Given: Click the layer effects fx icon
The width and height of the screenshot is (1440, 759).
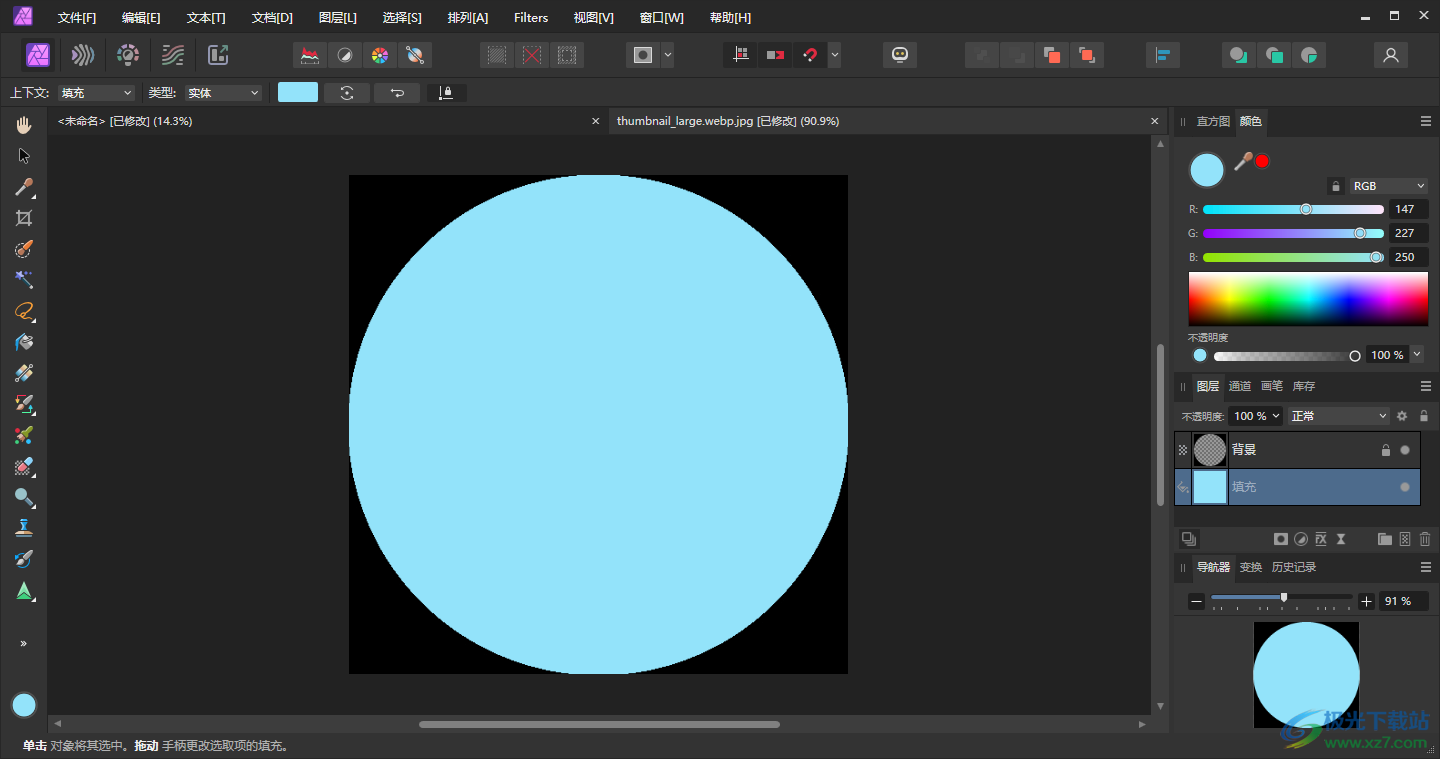Looking at the screenshot, I should (1320, 539).
